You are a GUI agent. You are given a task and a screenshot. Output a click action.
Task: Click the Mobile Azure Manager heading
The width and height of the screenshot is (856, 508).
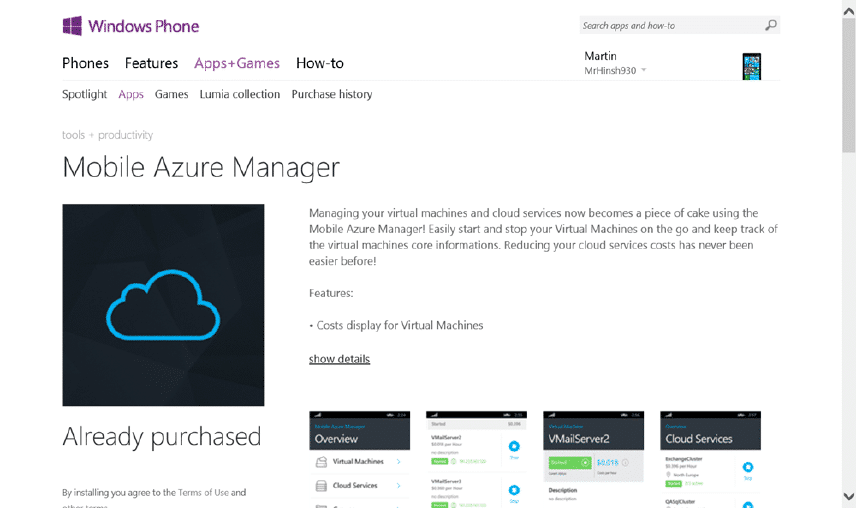[201, 168]
